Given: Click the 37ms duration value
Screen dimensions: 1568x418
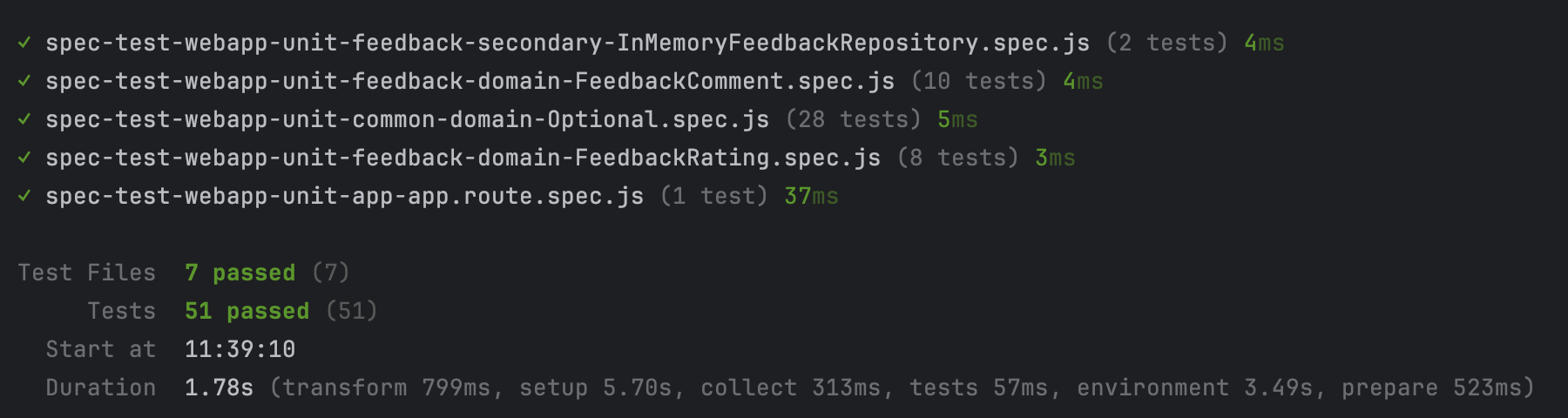Looking at the screenshot, I should pyautogui.click(x=811, y=196).
